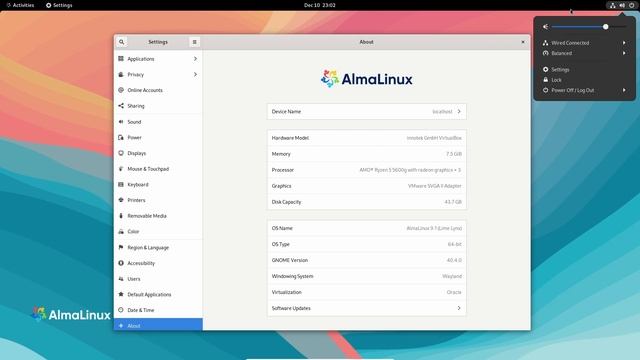Click the Date & Time clock icon

(x=121, y=310)
